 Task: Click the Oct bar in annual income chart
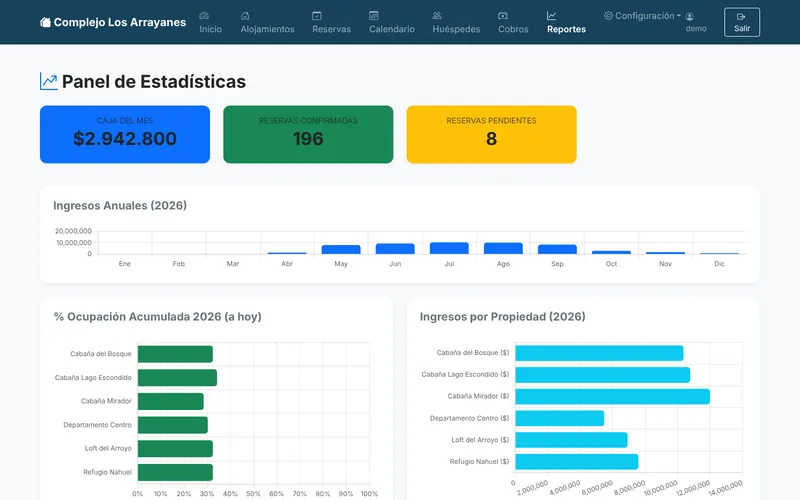[x=611, y=253]
